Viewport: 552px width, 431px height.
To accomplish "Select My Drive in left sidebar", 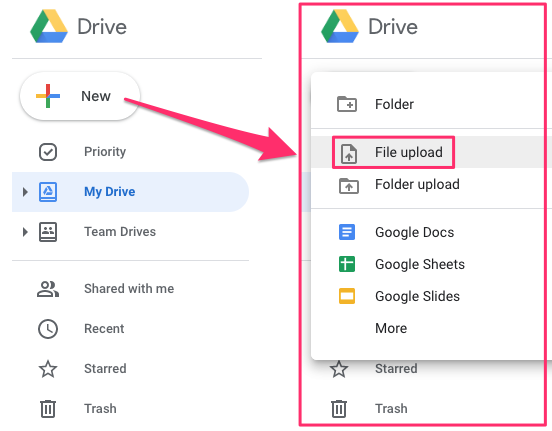I will pyautogui.click(x=130, y=192).
